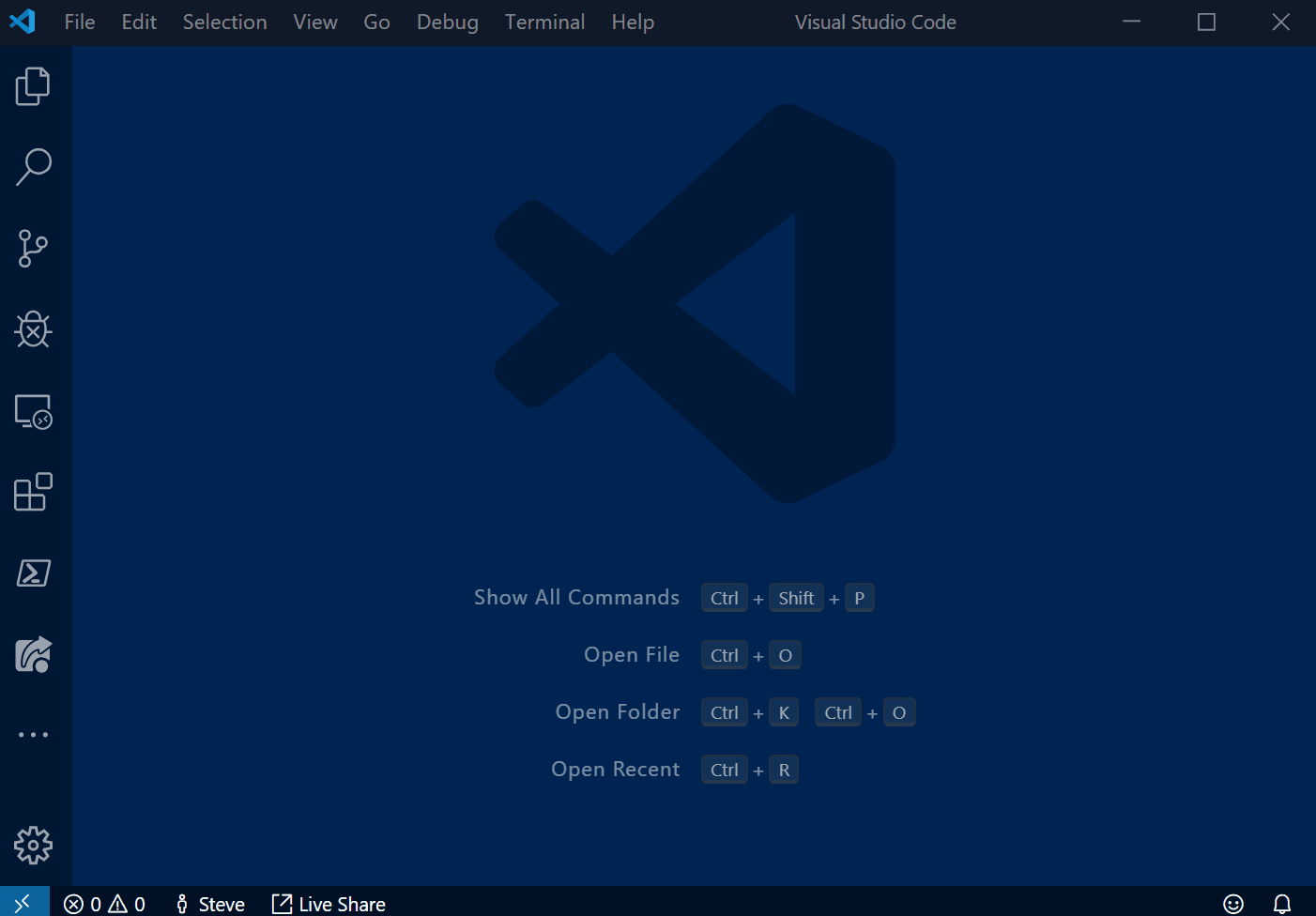The width and height of the screenshot is (1316, 916).
Task: Open the Remote Explorer view
Action: pyautogui.click(x=33, y=411)
